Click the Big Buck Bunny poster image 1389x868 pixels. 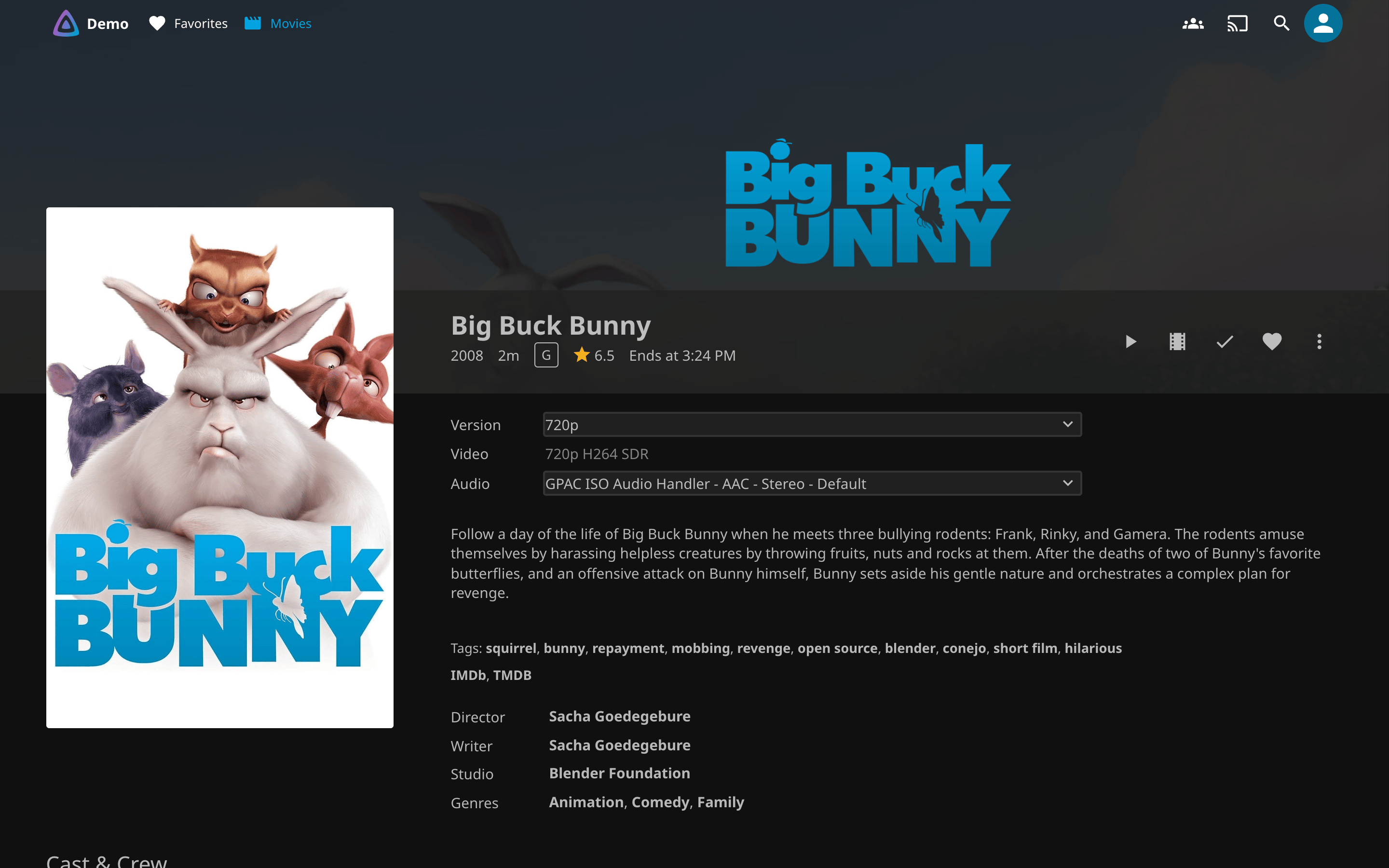pos(220,467)
